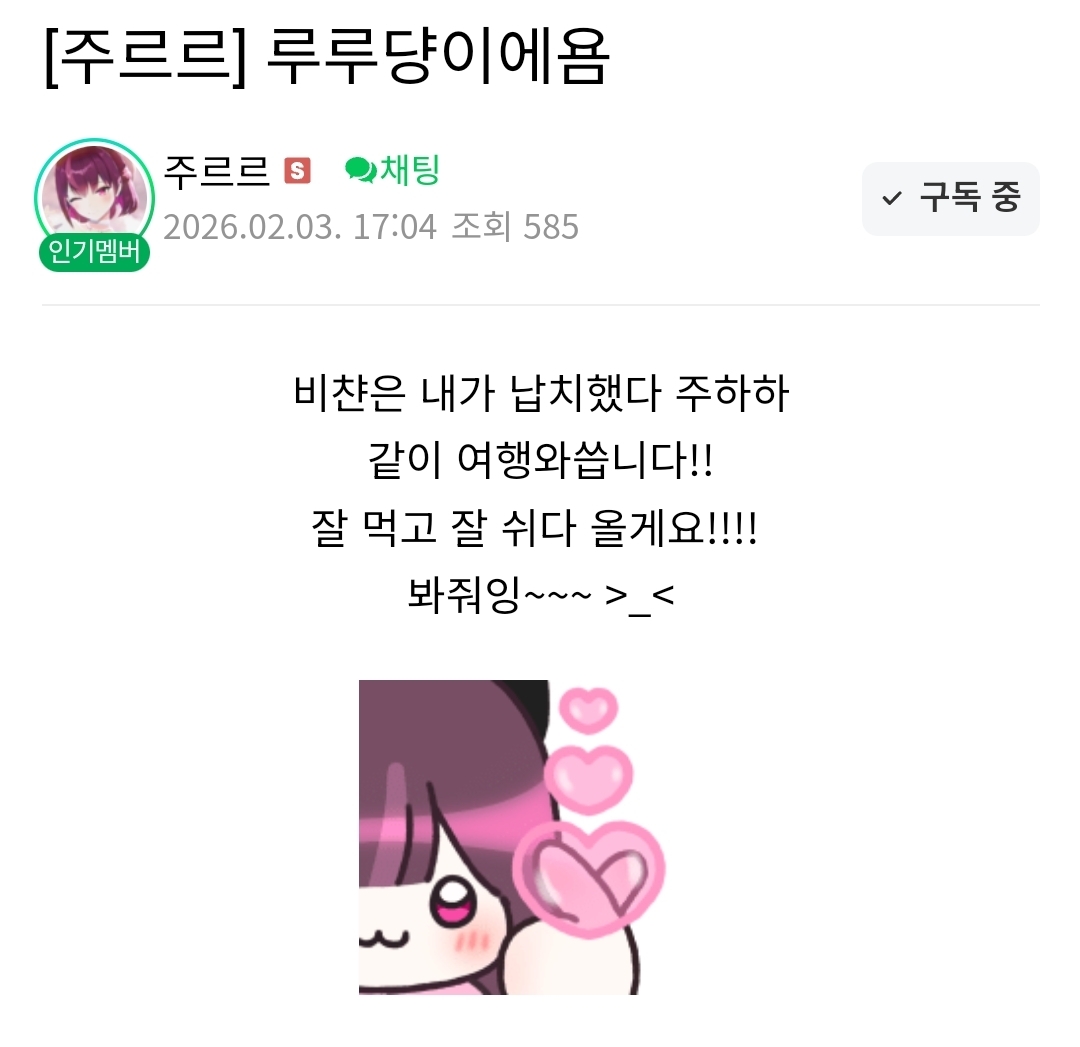The height and width of the screenshot is (1047, 1080).
Task: Click the post date 2026.02.03. 17:04
Action: [300, 227]
